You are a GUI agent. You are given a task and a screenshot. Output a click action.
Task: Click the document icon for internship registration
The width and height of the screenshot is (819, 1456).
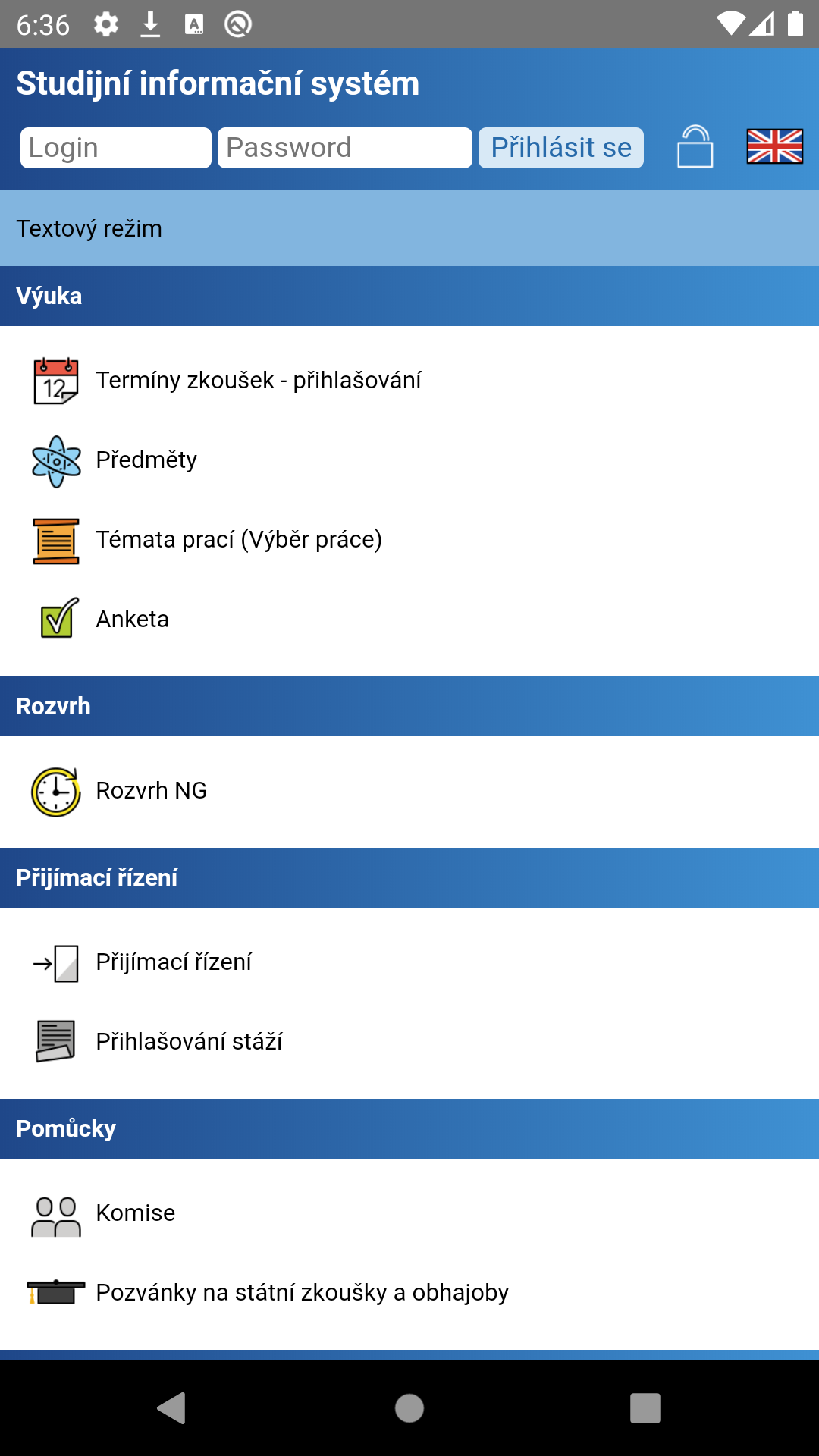tap(56, 1041)
